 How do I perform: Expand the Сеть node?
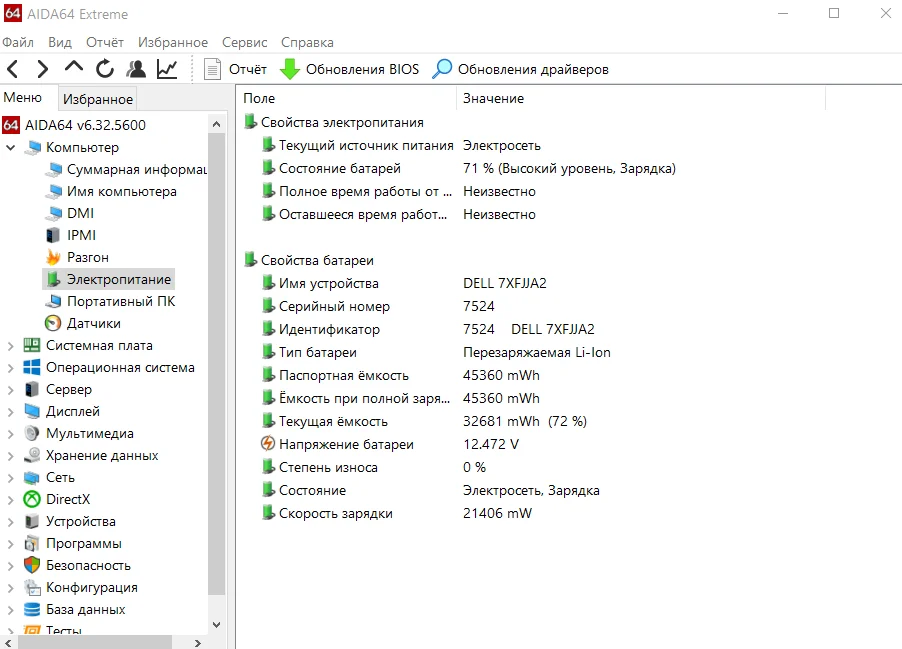tap(10, 478)
